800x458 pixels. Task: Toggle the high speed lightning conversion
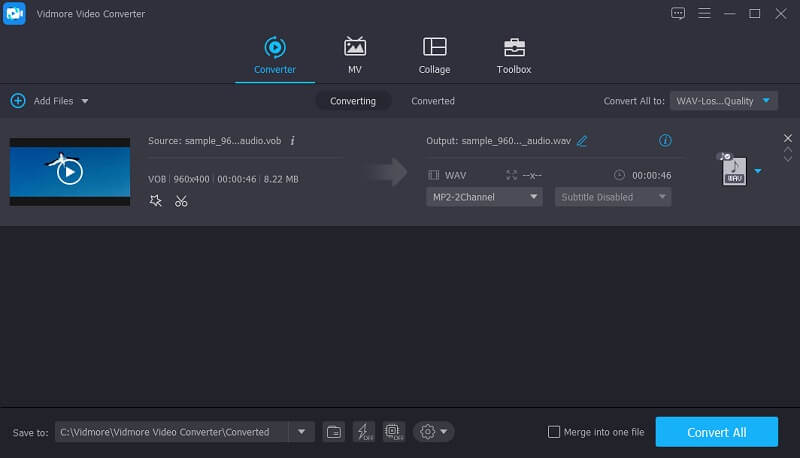tap(363, 432)
